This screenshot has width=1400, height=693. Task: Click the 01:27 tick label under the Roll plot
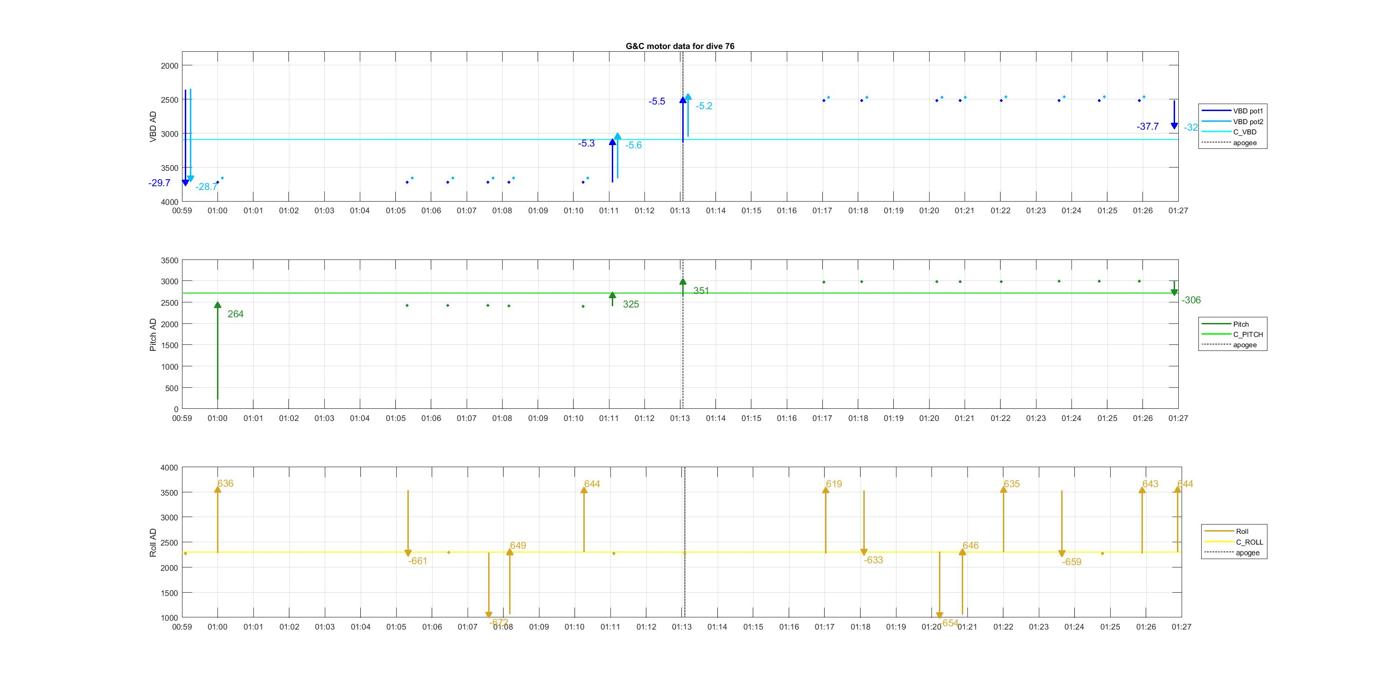[1181, 627]
